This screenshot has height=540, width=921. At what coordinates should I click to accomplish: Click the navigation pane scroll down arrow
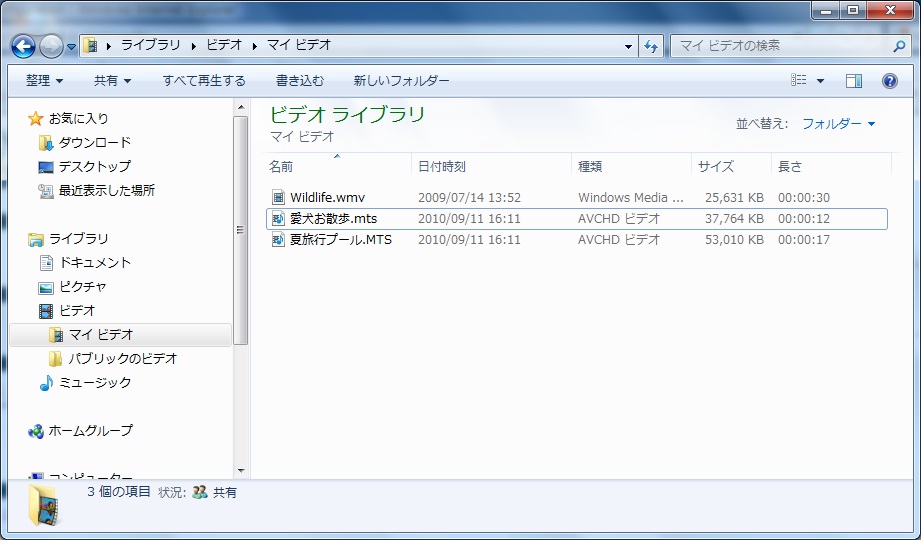point(241,471)
